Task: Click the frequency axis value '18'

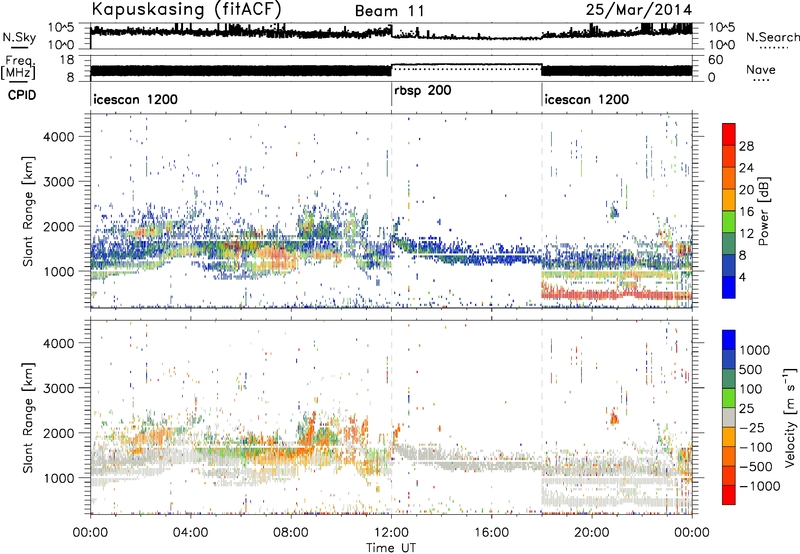Action: click(67, 60)
